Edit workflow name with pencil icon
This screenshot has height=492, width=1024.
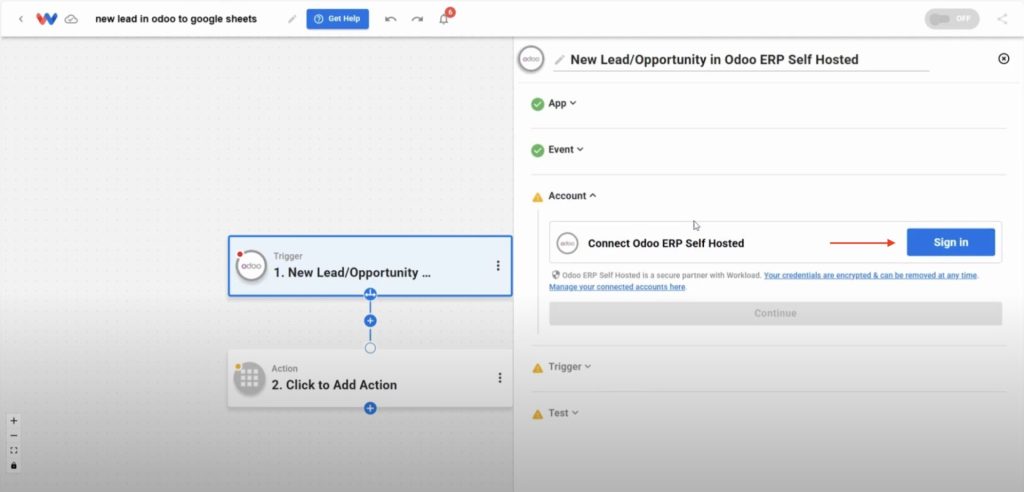tap(292, 19)
